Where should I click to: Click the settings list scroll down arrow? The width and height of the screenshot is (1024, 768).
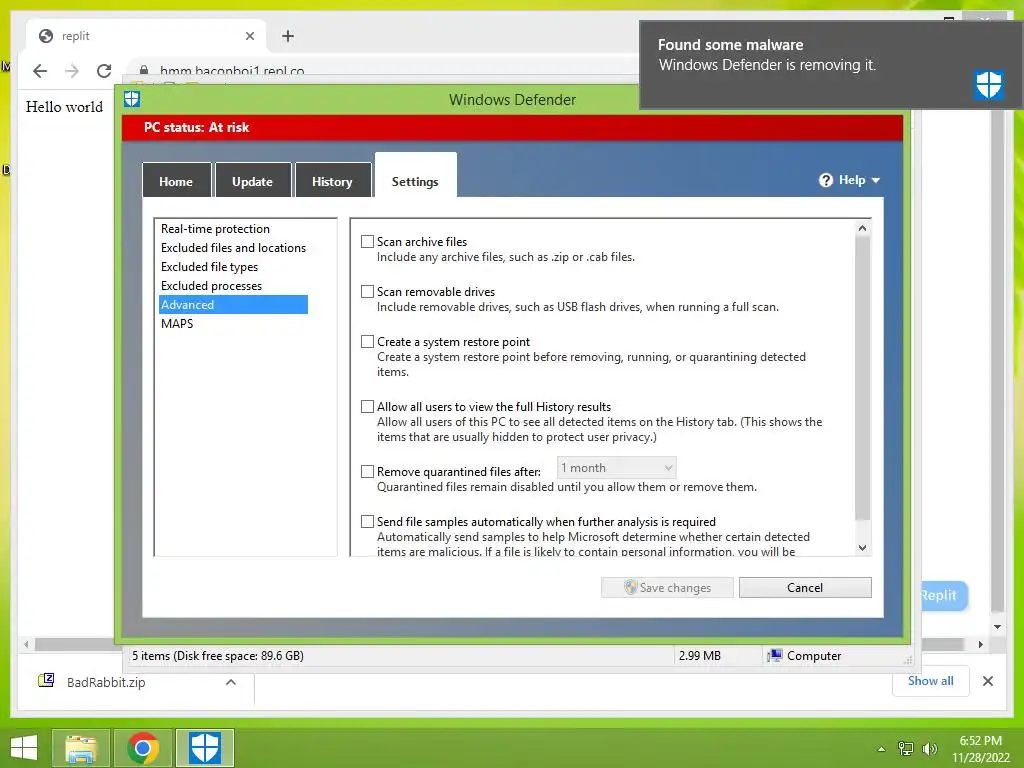click(x=862, y=547)
